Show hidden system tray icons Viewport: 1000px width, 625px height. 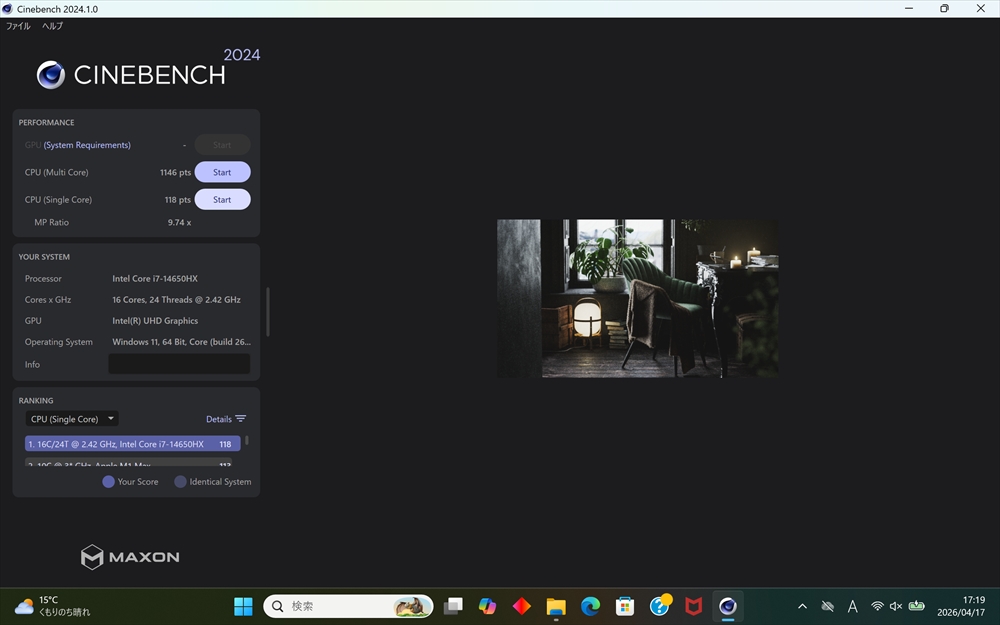(802, 606)
